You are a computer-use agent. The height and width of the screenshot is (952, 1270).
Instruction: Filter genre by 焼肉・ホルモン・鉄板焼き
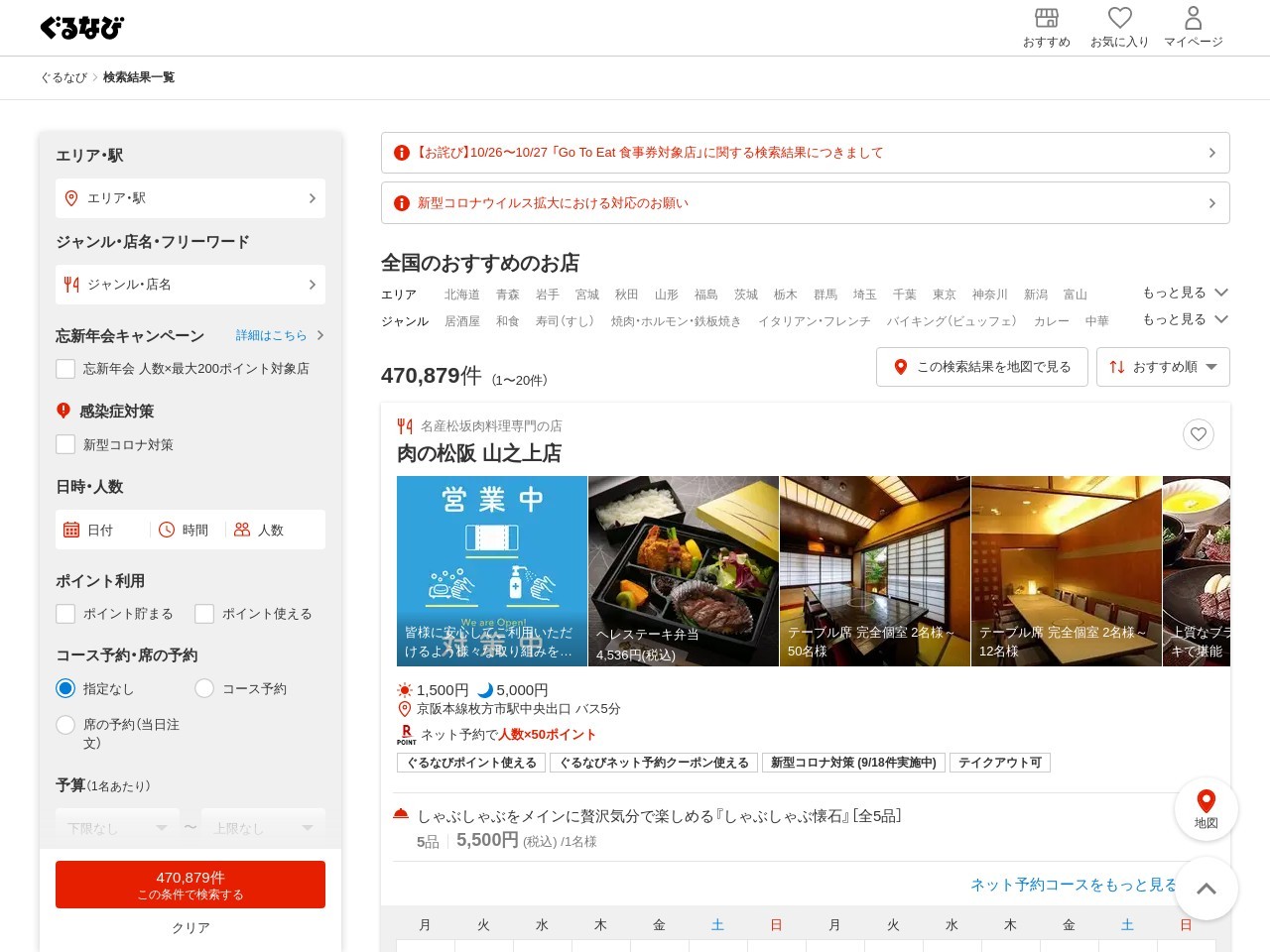677,321
